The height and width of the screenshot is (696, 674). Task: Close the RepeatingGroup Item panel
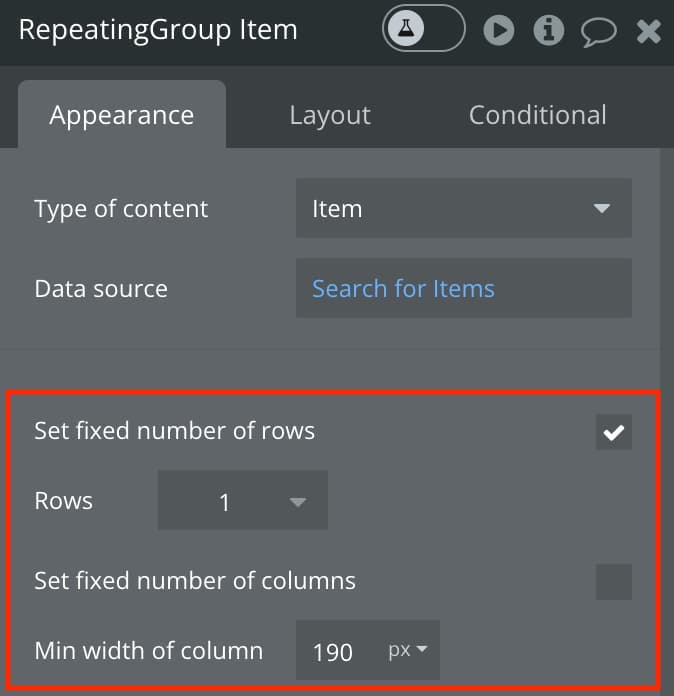[x=649, y=31]
